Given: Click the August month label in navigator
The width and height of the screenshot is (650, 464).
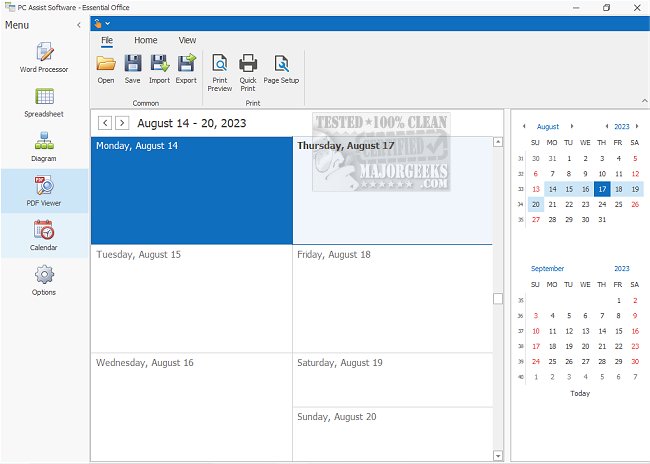Looking at the screenshot, I should (548, 126).
